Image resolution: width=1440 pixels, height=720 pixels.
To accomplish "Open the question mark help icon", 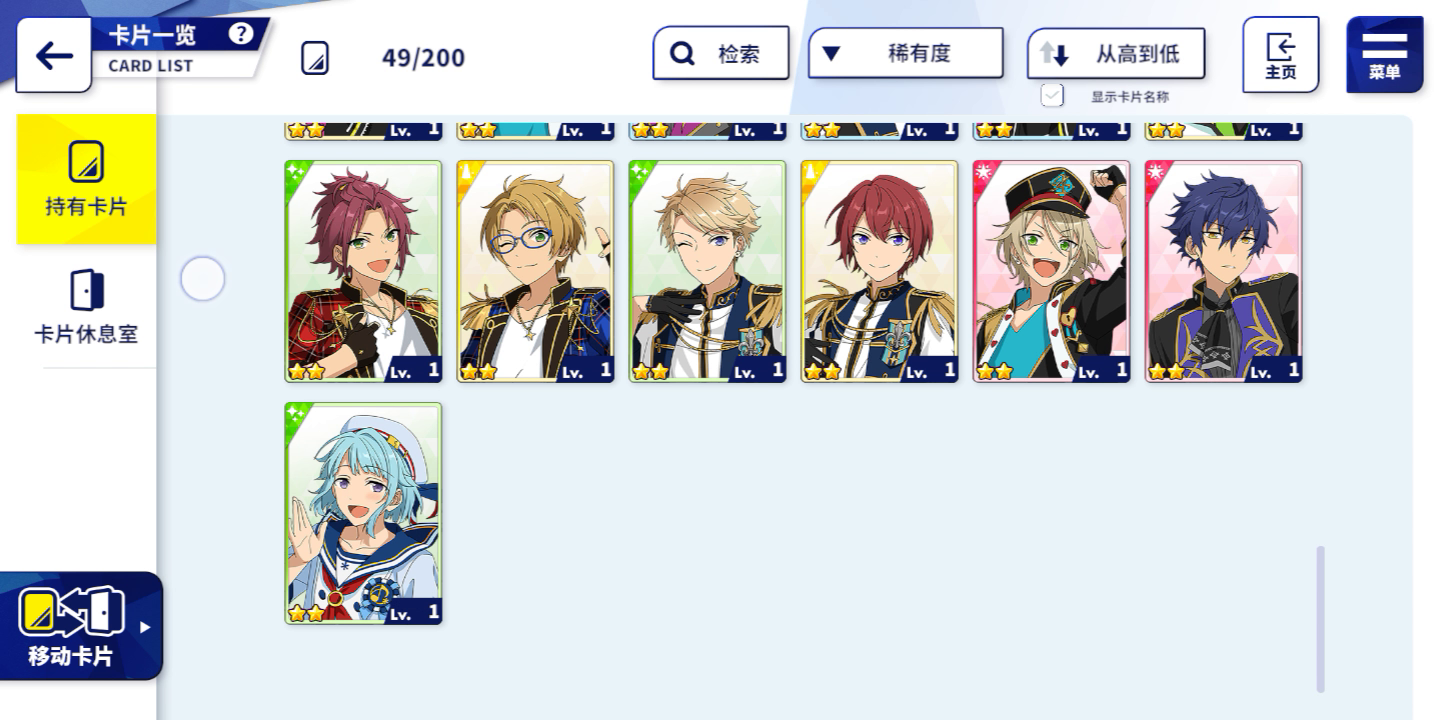I will tap(240, 34).
